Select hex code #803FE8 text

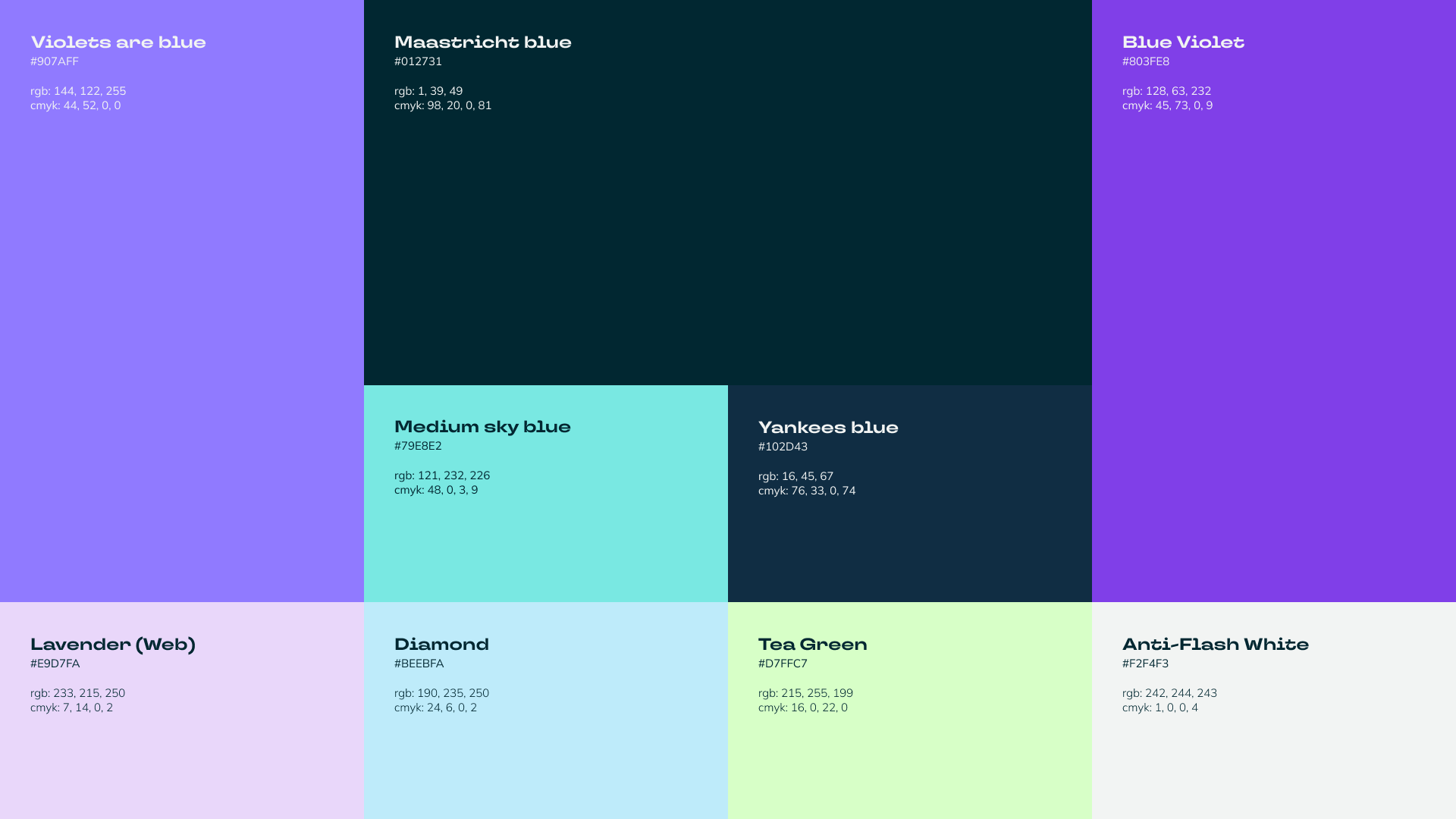pyautogui.click(x=1146, y=61)
